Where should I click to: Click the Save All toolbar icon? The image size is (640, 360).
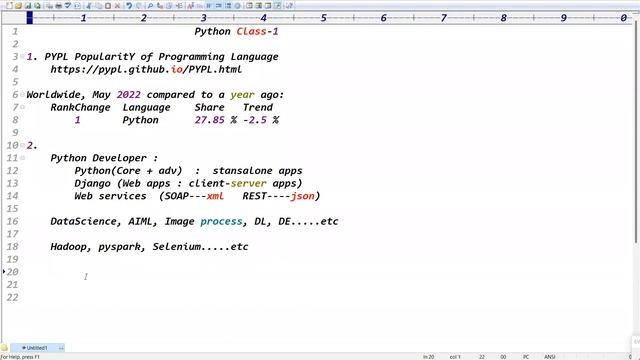[x=37, y=6]
